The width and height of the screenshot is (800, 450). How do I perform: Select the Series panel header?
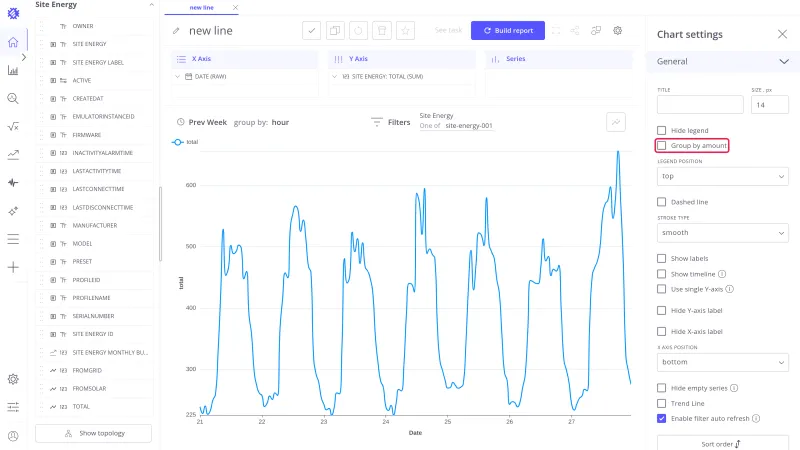(559, 59)
